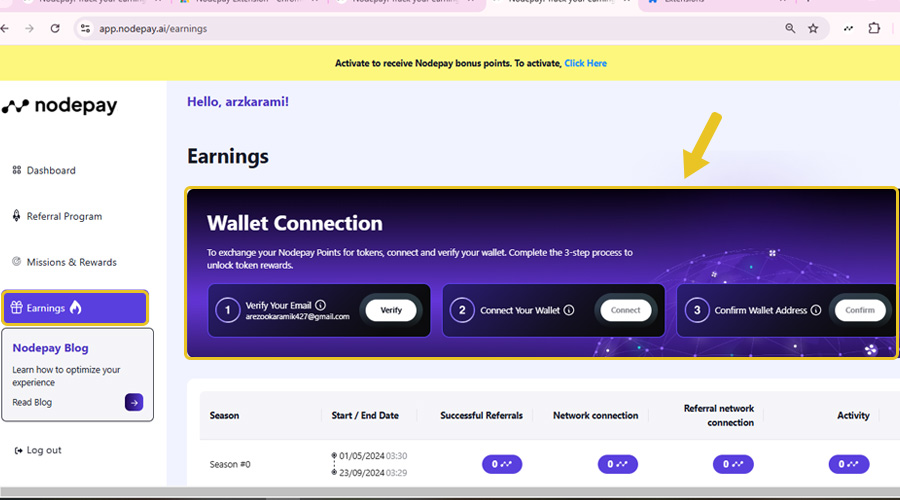
Task: Click the Read Blog arrow button
Action: click(x=134, y=402)
